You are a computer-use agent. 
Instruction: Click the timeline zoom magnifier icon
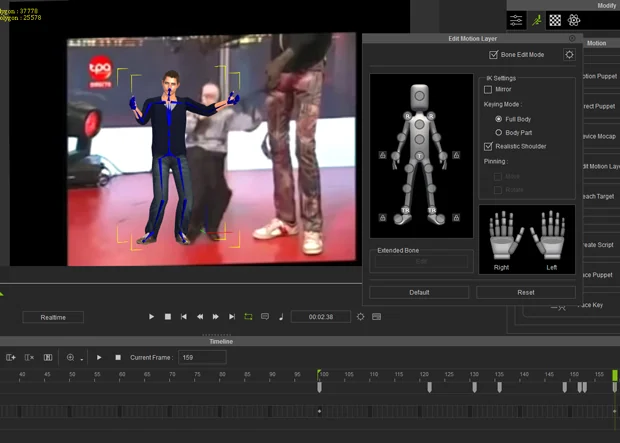(x=70, y=358)
